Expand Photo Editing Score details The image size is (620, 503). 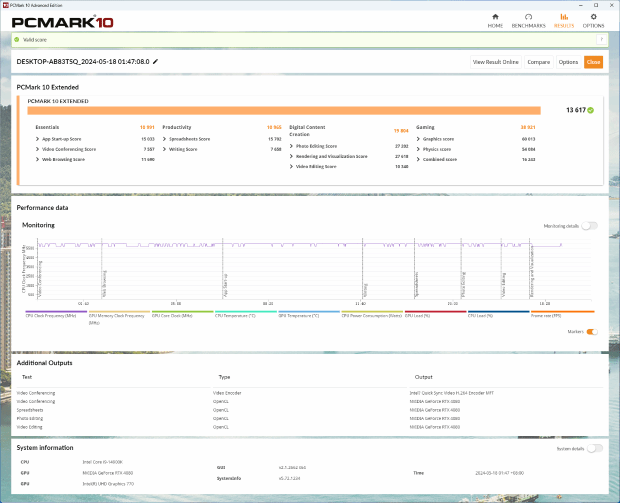pos(291,146)
